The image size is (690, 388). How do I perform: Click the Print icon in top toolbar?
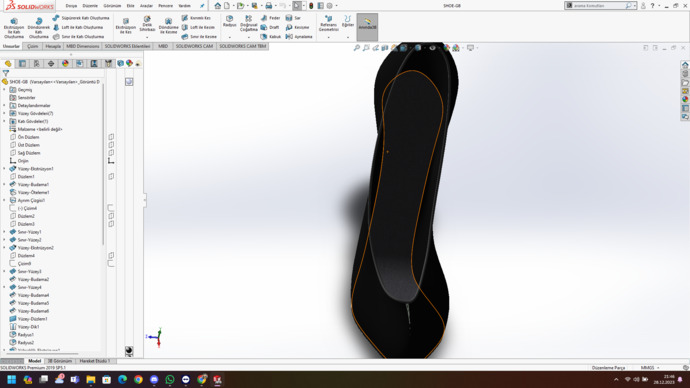pyautogui.click(x=268, y=6)
